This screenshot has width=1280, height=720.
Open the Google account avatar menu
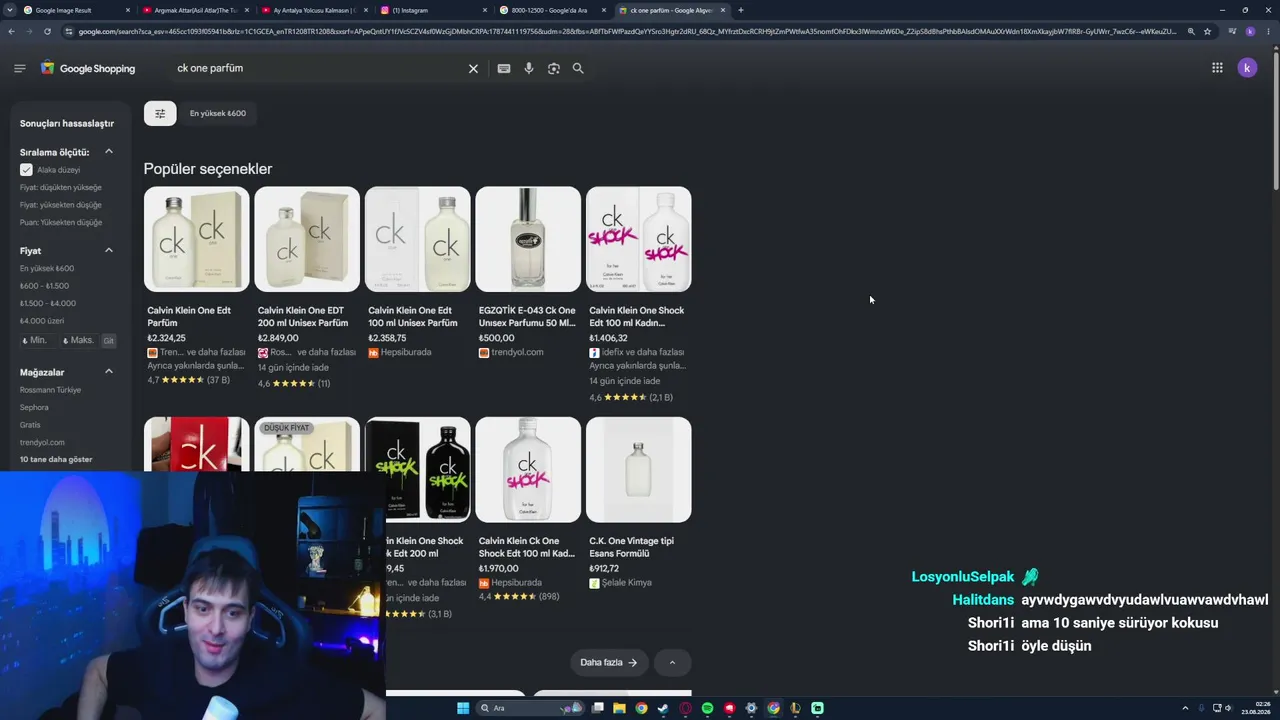tap(1247, 68)
